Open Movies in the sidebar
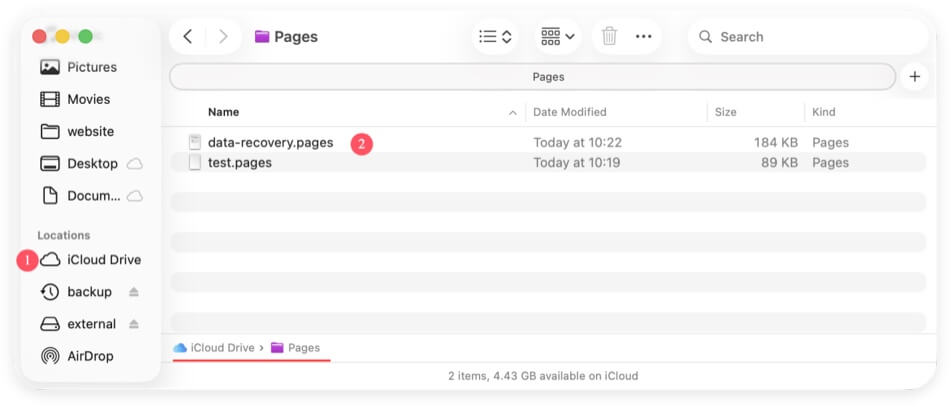This screenshot has height=407, width=951. point(75,99)
